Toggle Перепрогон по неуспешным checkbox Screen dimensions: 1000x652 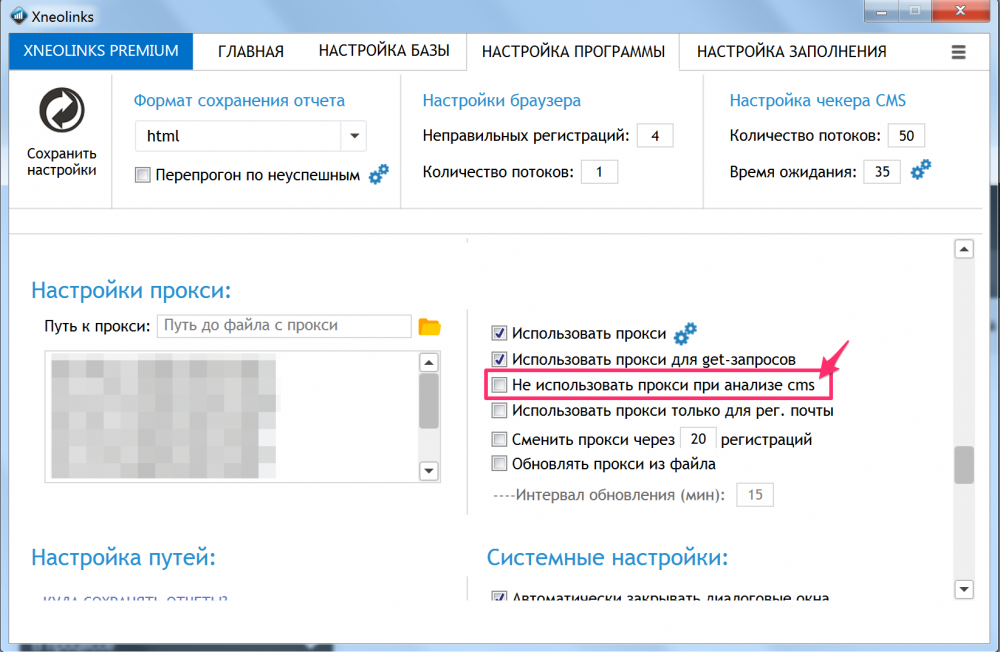click(143, 175)
